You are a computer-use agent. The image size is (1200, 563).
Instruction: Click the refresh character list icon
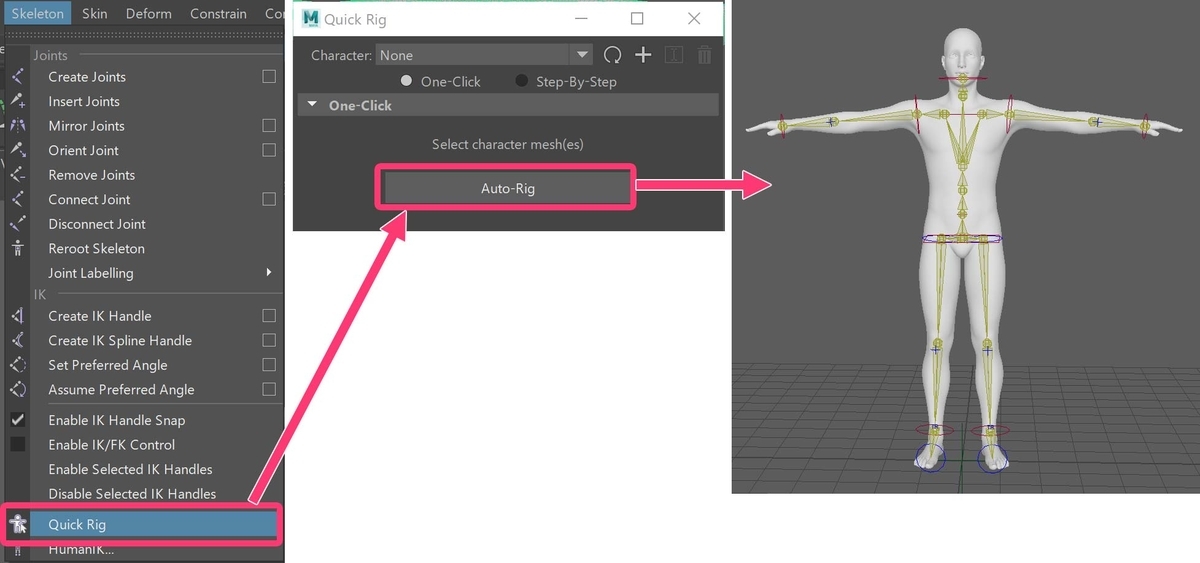click(x=612, y=55)
